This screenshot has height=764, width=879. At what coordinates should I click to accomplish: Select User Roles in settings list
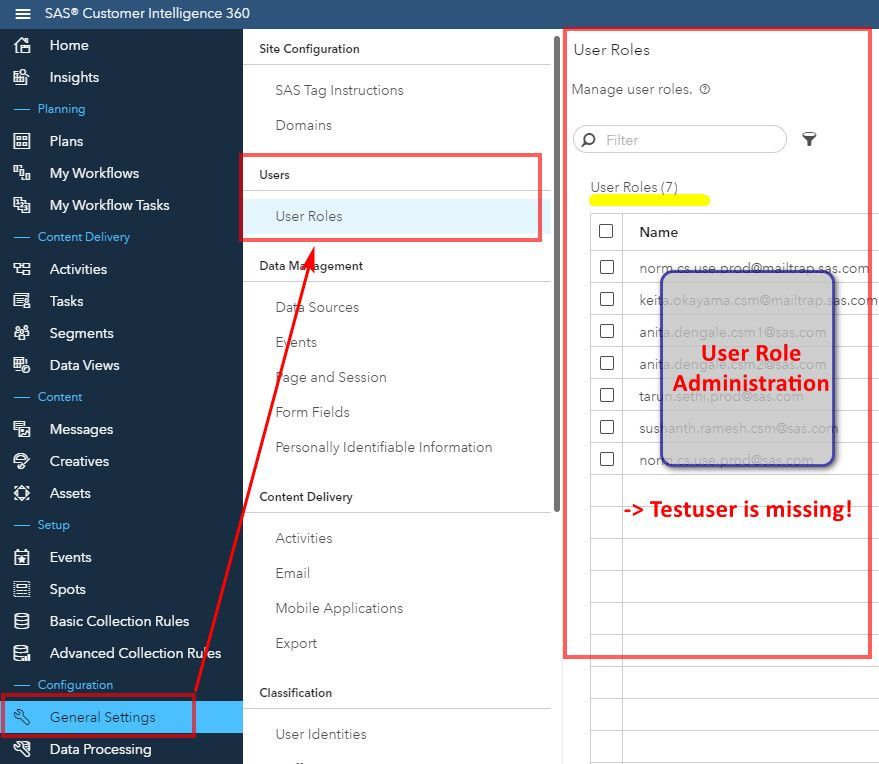point(309,216)
